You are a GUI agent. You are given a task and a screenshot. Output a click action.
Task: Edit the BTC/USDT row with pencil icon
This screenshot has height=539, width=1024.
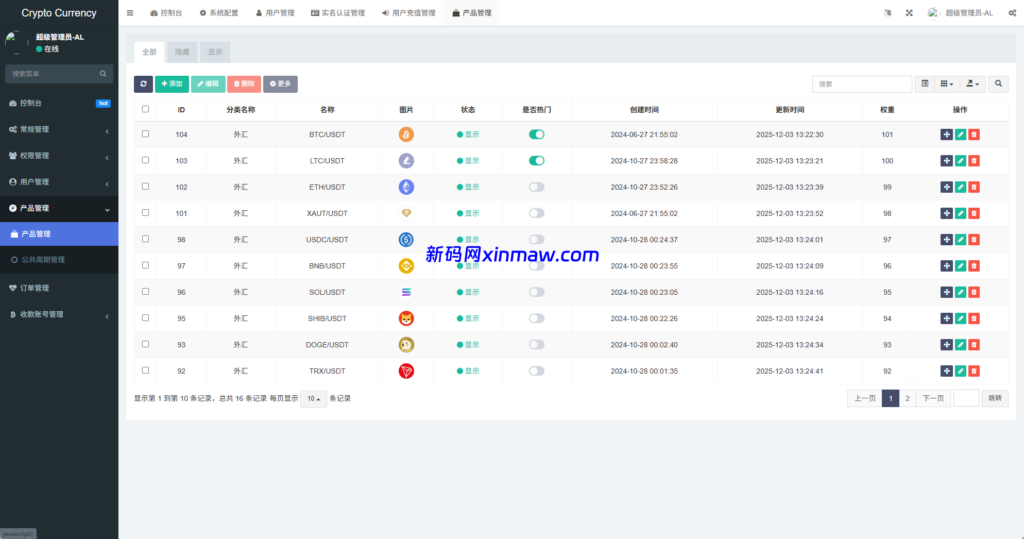click(960, 135)
